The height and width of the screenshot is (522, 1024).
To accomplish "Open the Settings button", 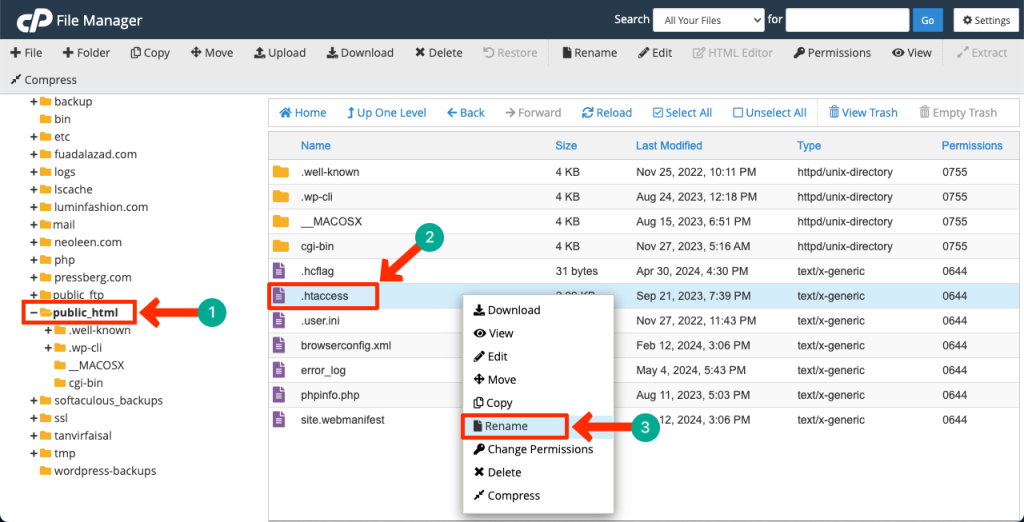I will click(987, 20).
